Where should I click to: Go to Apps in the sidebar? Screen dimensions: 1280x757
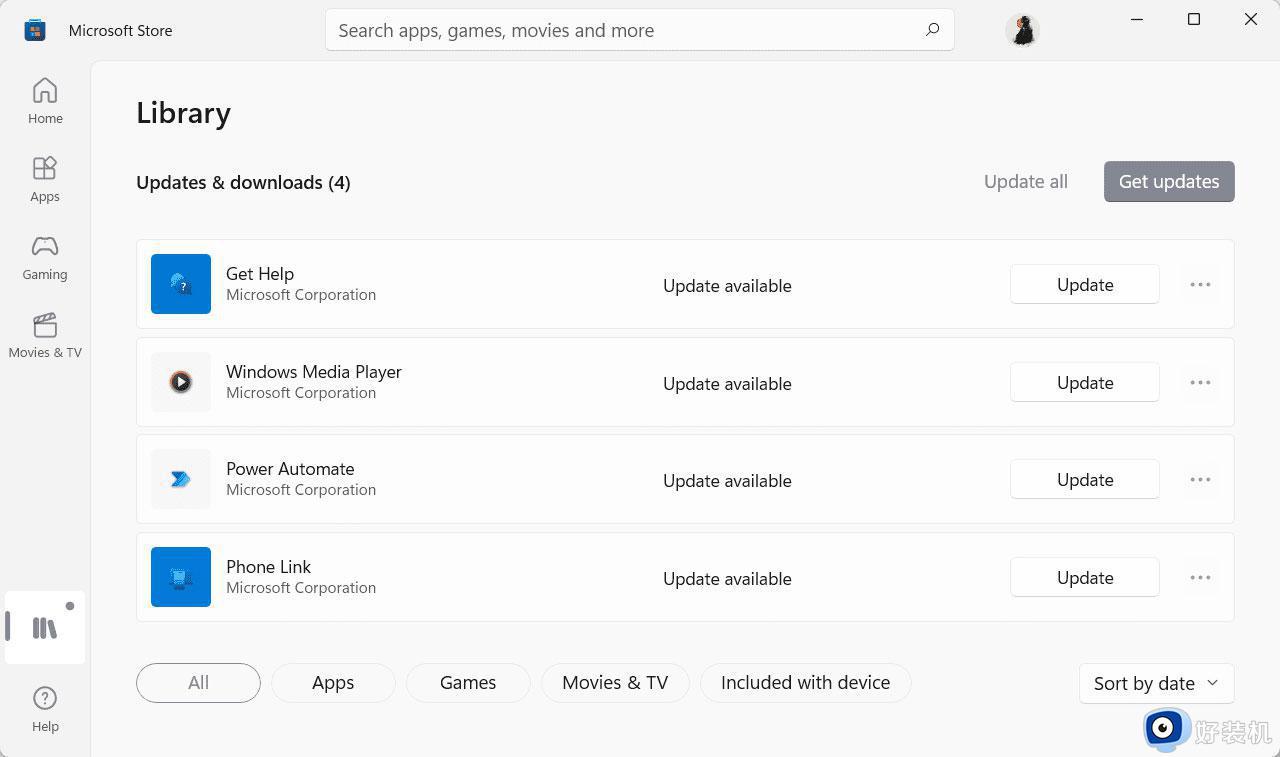45,179
